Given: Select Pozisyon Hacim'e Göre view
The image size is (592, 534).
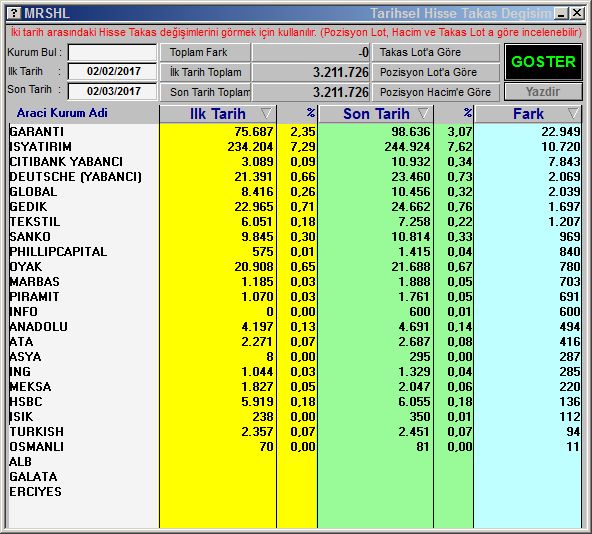Looking at the screenshot, I should coord(436,92).
